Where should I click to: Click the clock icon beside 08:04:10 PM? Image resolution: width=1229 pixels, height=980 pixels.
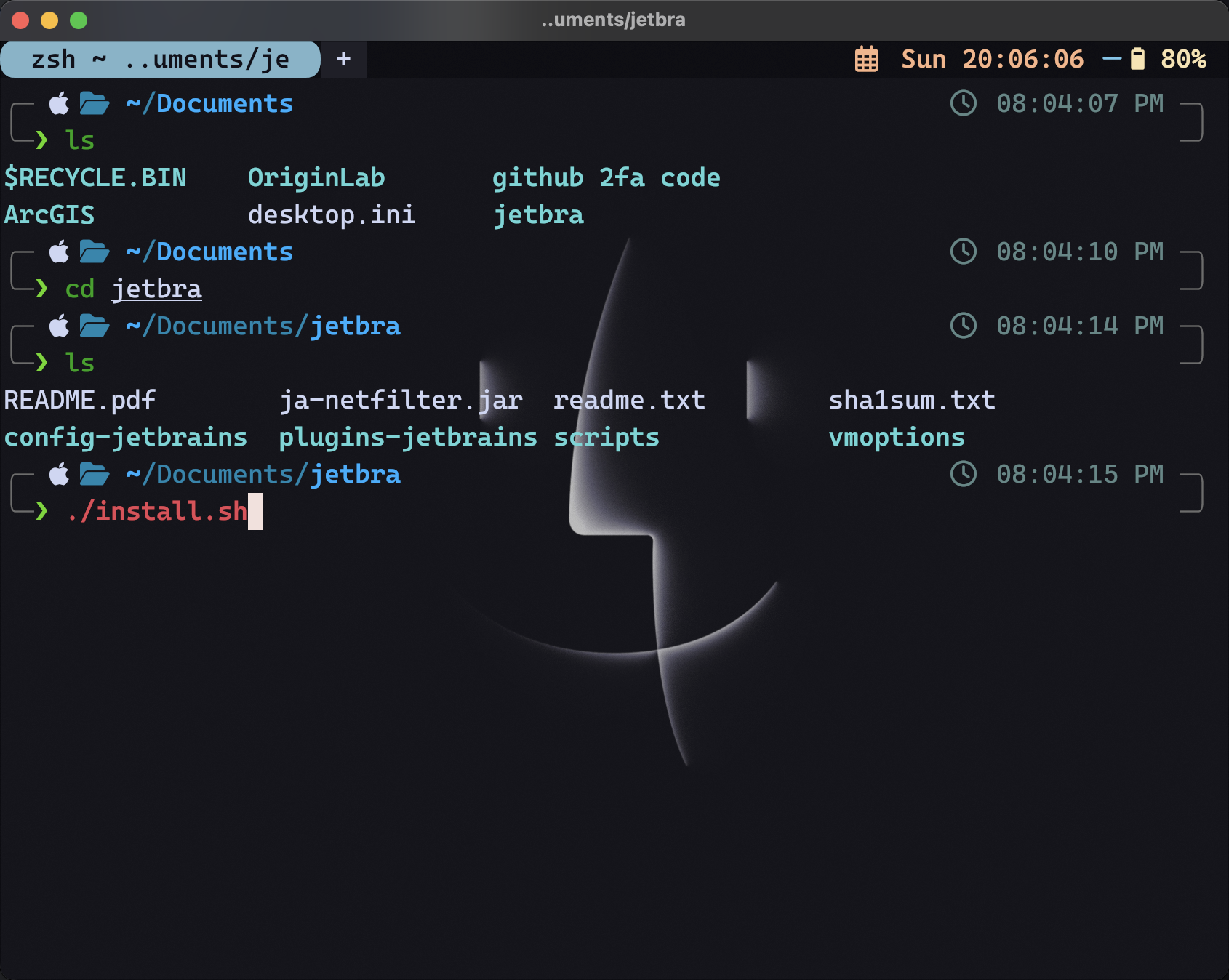(964, 252)
